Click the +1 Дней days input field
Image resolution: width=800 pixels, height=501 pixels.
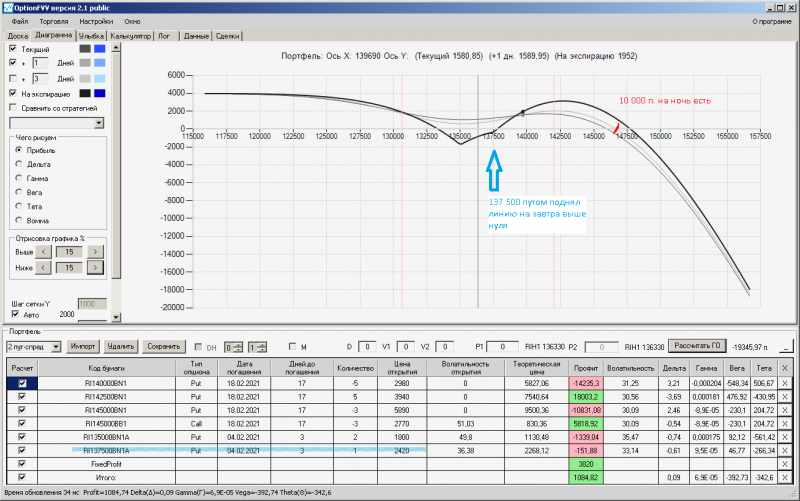click(40, 63)
